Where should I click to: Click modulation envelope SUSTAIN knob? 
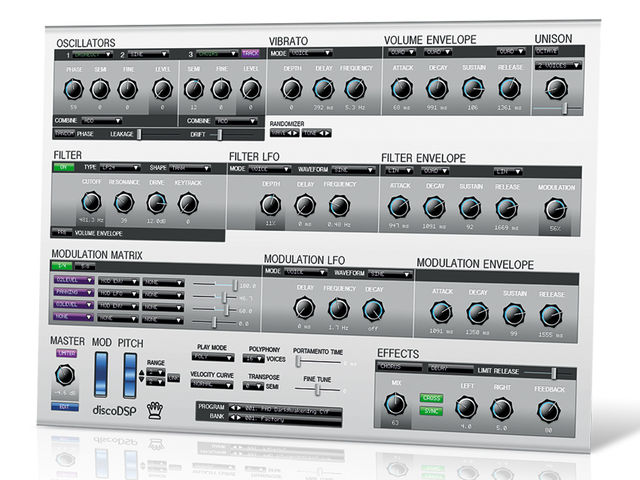pos(514,314)
